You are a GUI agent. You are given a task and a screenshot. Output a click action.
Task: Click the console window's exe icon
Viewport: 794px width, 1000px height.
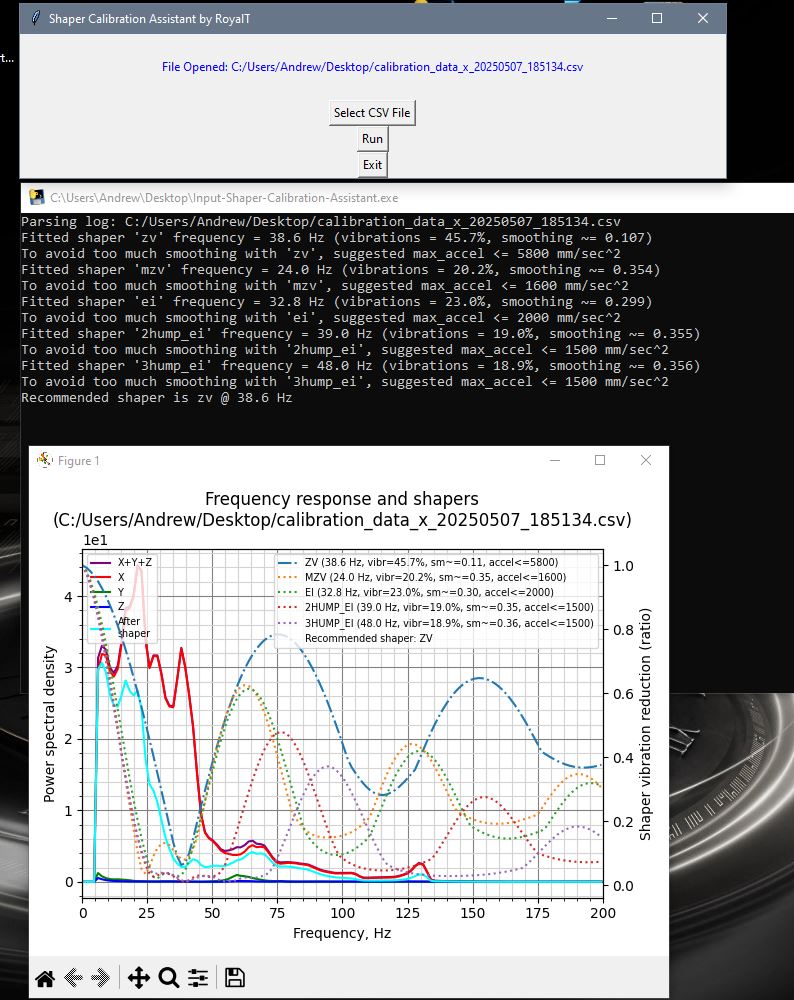point(37,197)
